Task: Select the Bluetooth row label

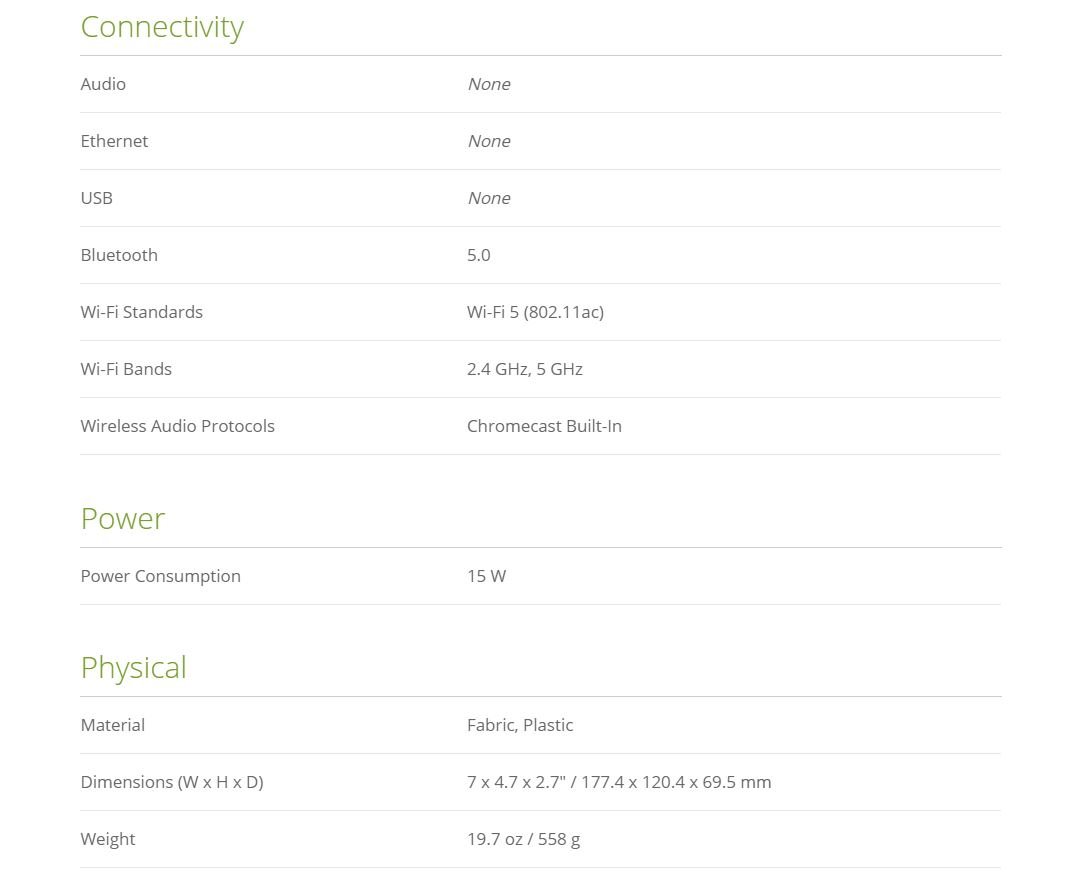Action: (x=119, y=255)
